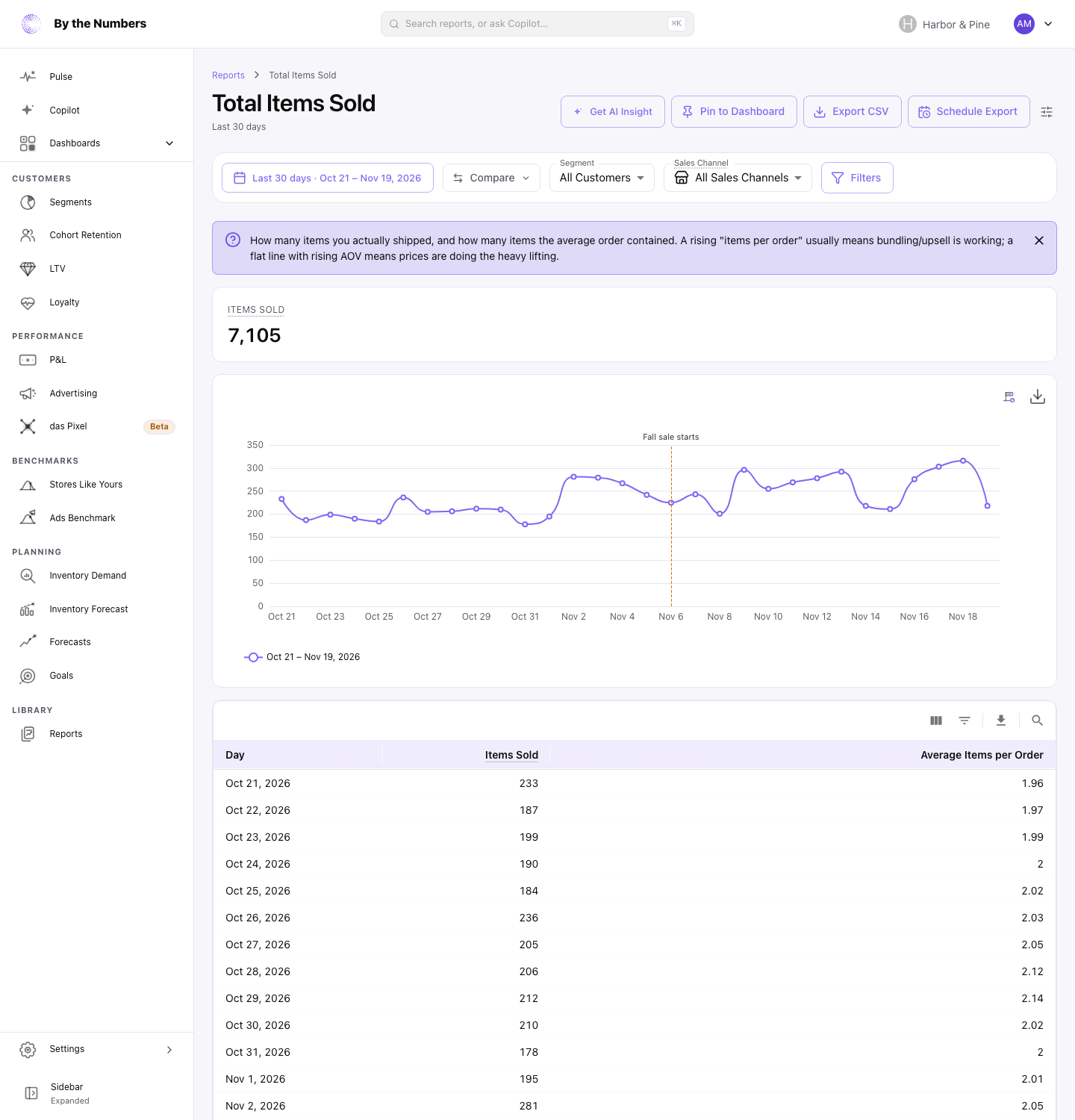Image resolution: width=1075 pixels, height=1120 pixels.
Task: Click the 2.14 value in Oct 29 row
Action: (x=1032, y=998)
